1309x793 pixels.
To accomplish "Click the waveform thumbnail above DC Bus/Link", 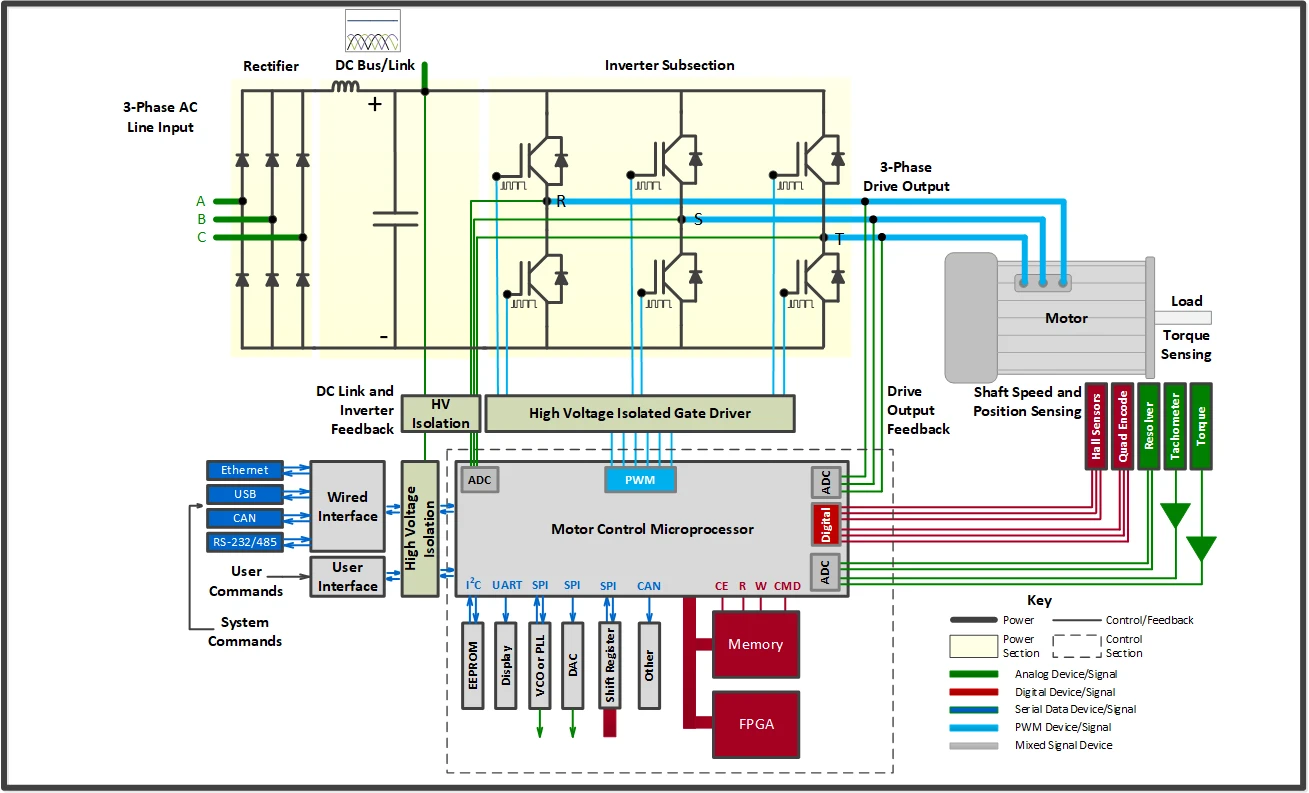I will [372, 31].
